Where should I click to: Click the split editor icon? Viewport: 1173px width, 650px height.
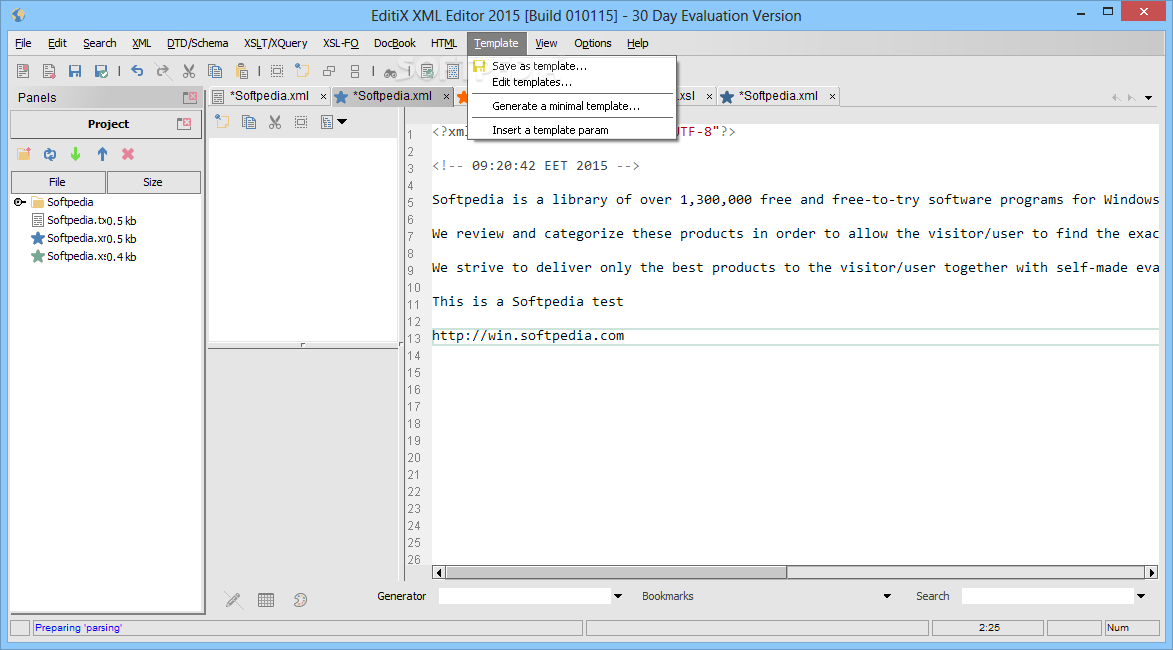coord(355,71)
